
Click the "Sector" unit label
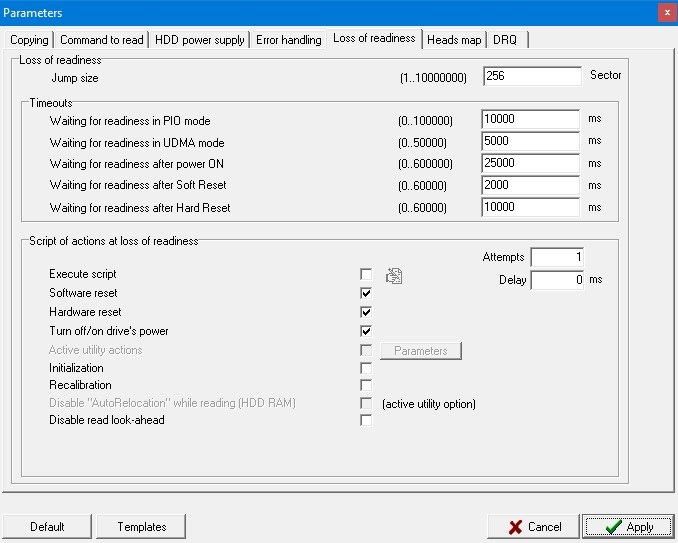pyautogui.click(x=605, y=75)
